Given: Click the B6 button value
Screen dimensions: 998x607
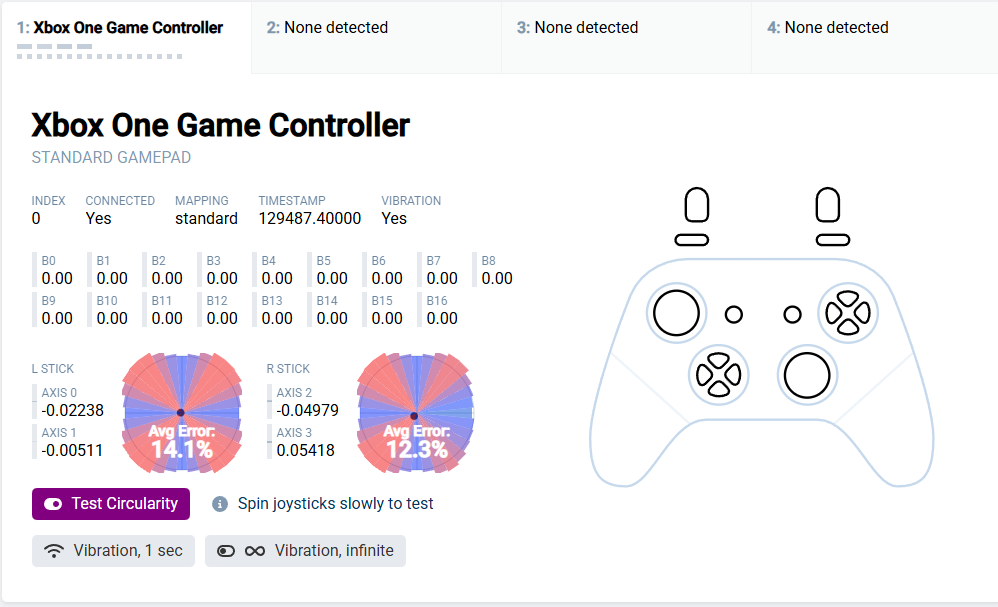Looking at the screenshot, I should (387, 279).
